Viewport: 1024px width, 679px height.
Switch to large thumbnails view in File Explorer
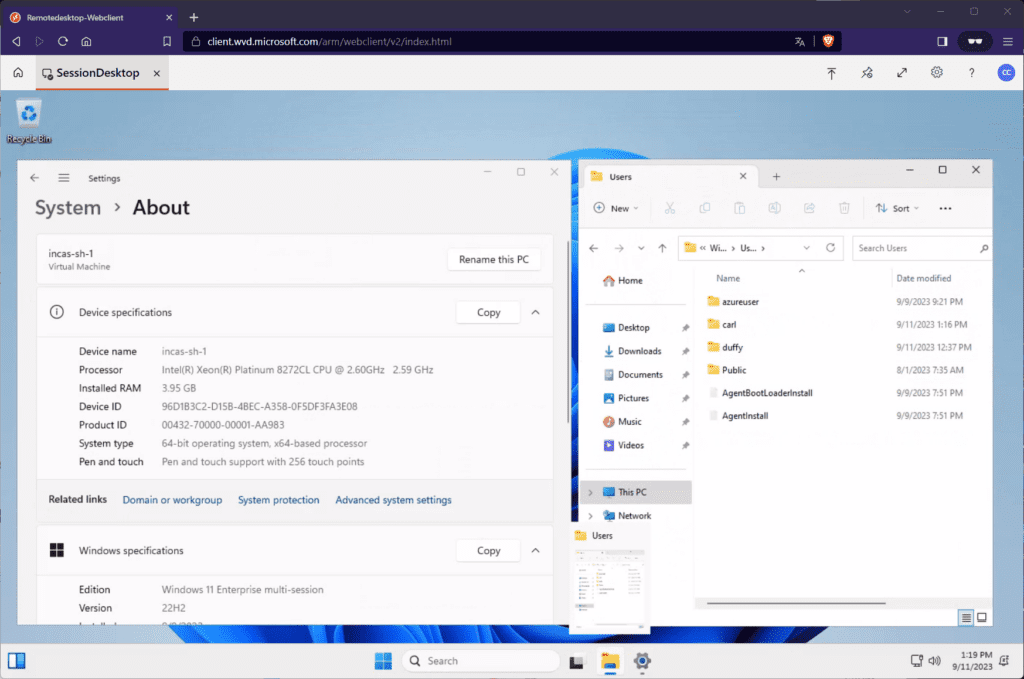pos(982,618)
